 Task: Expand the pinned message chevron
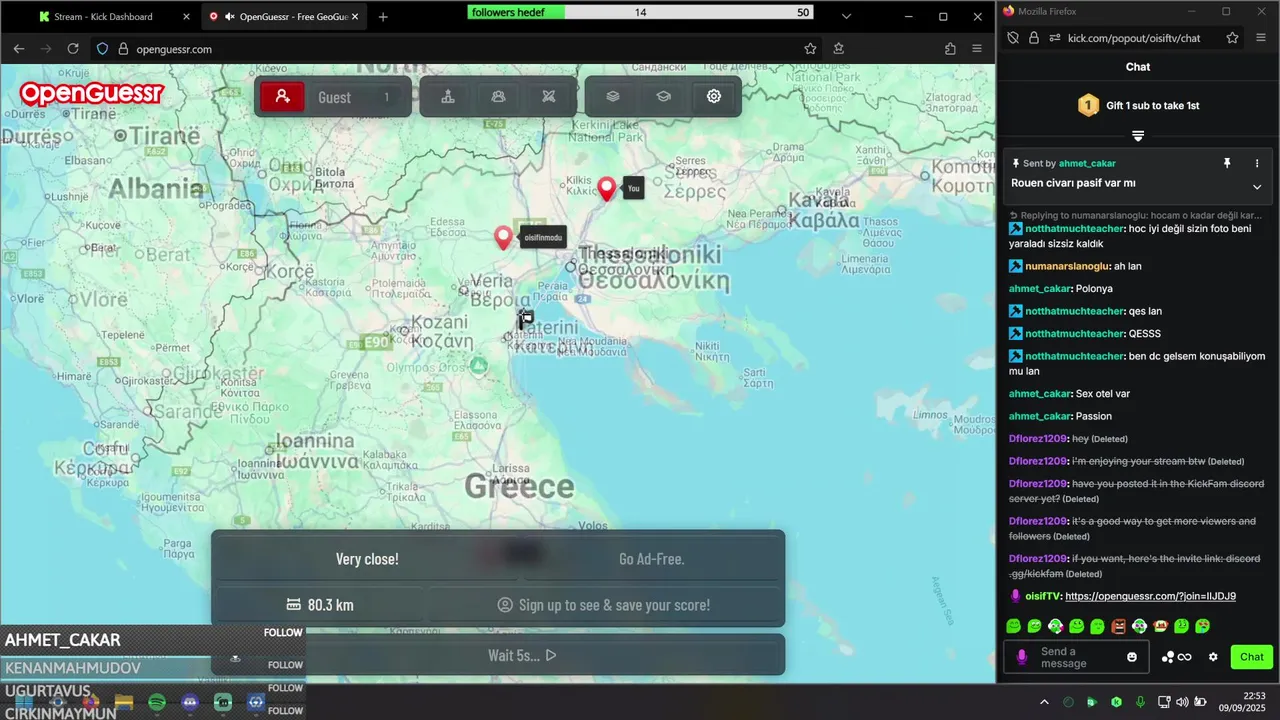point(1257,187)
